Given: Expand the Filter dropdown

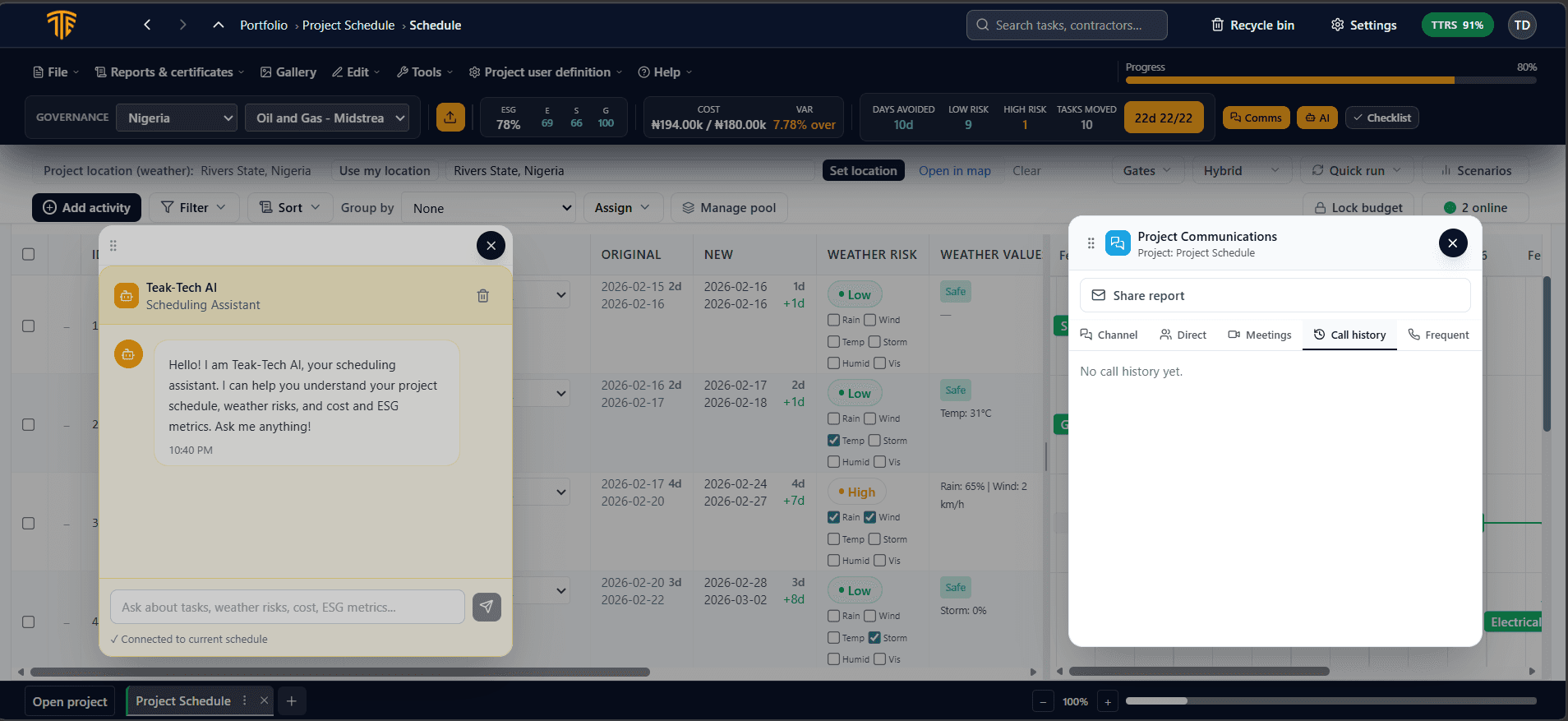Looking at the screenshot, I should pyautogui.click(x=193, y=207).
